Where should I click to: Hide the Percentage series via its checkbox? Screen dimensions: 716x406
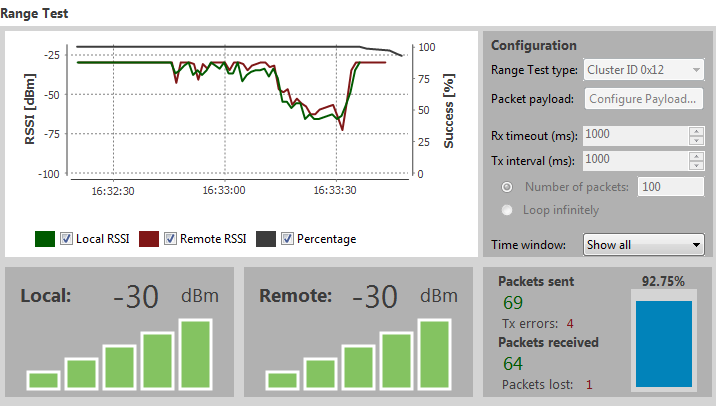click(x=287, y=238)
